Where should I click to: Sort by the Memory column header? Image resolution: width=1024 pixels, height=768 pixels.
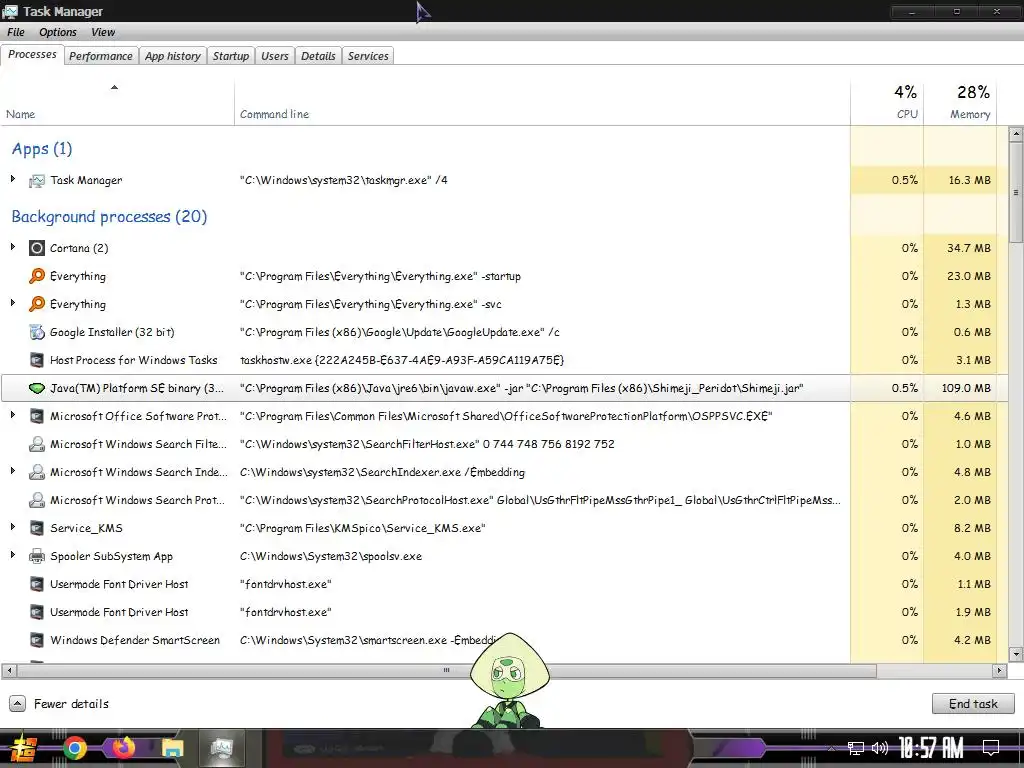point(960,103)
